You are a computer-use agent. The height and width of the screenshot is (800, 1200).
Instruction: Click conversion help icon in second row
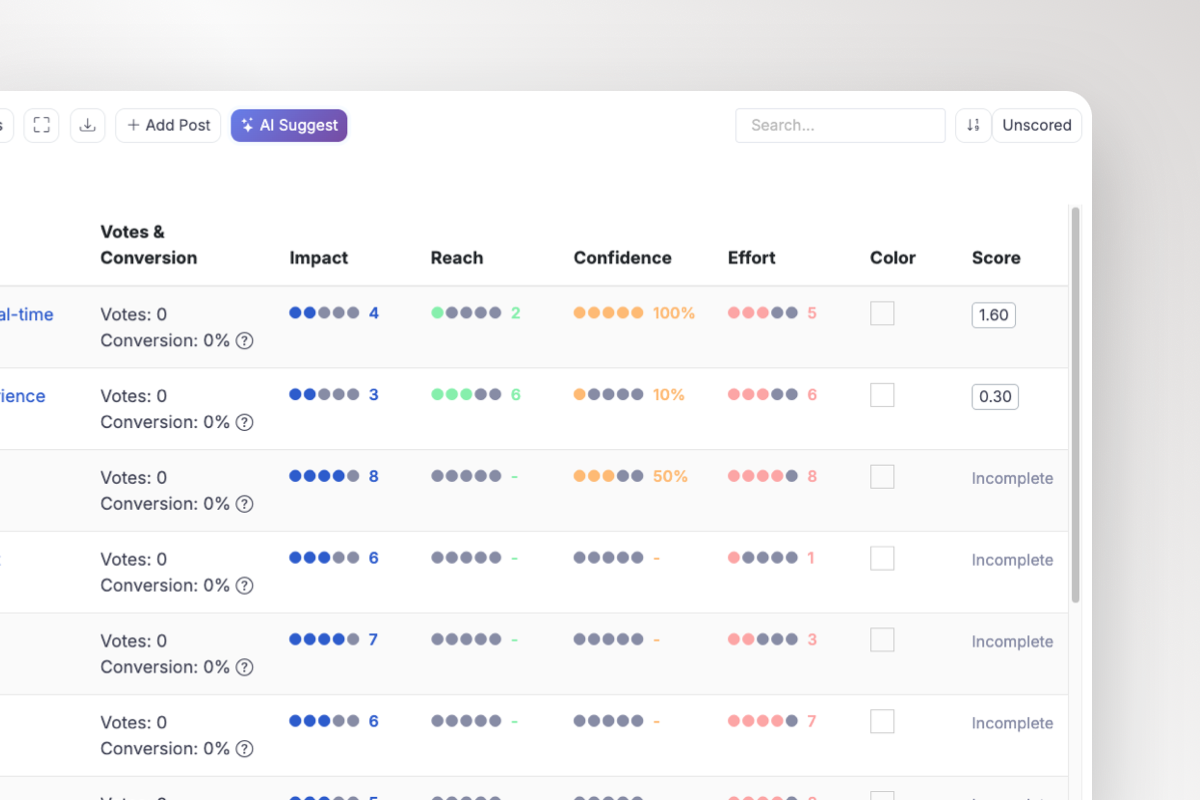coord(244,423)
